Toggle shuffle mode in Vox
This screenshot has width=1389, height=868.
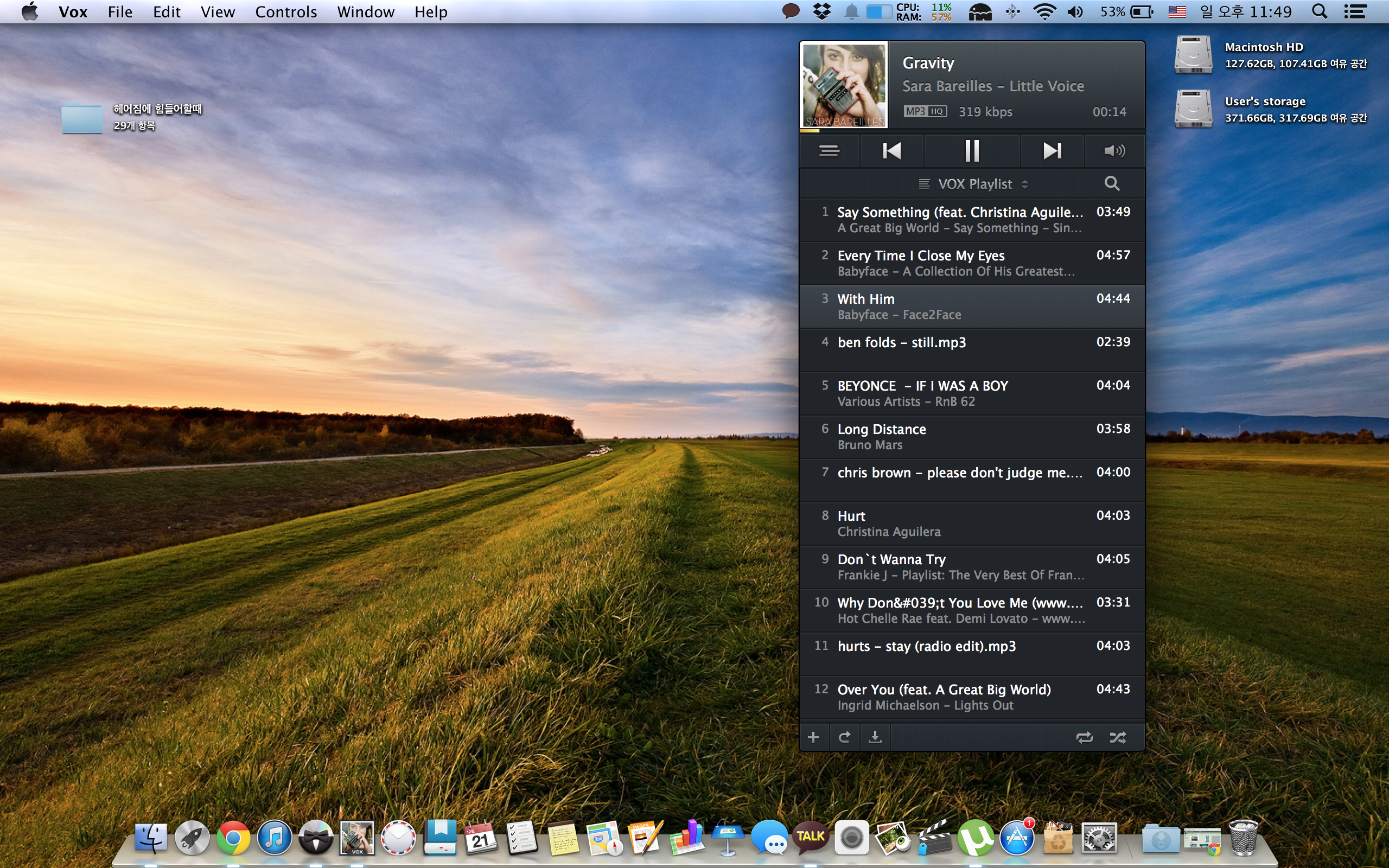pyautogui.click(x=1118, y=738)
